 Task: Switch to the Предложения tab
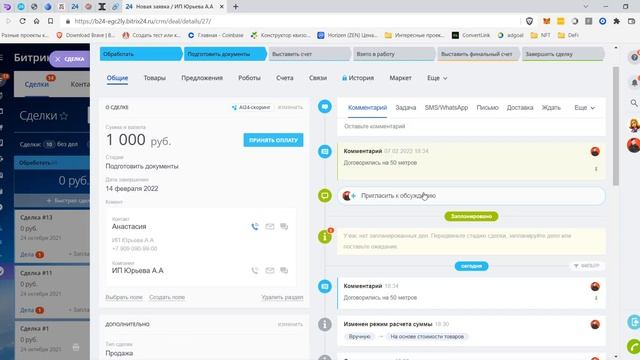pyautogui.click(x=202, y=78)
